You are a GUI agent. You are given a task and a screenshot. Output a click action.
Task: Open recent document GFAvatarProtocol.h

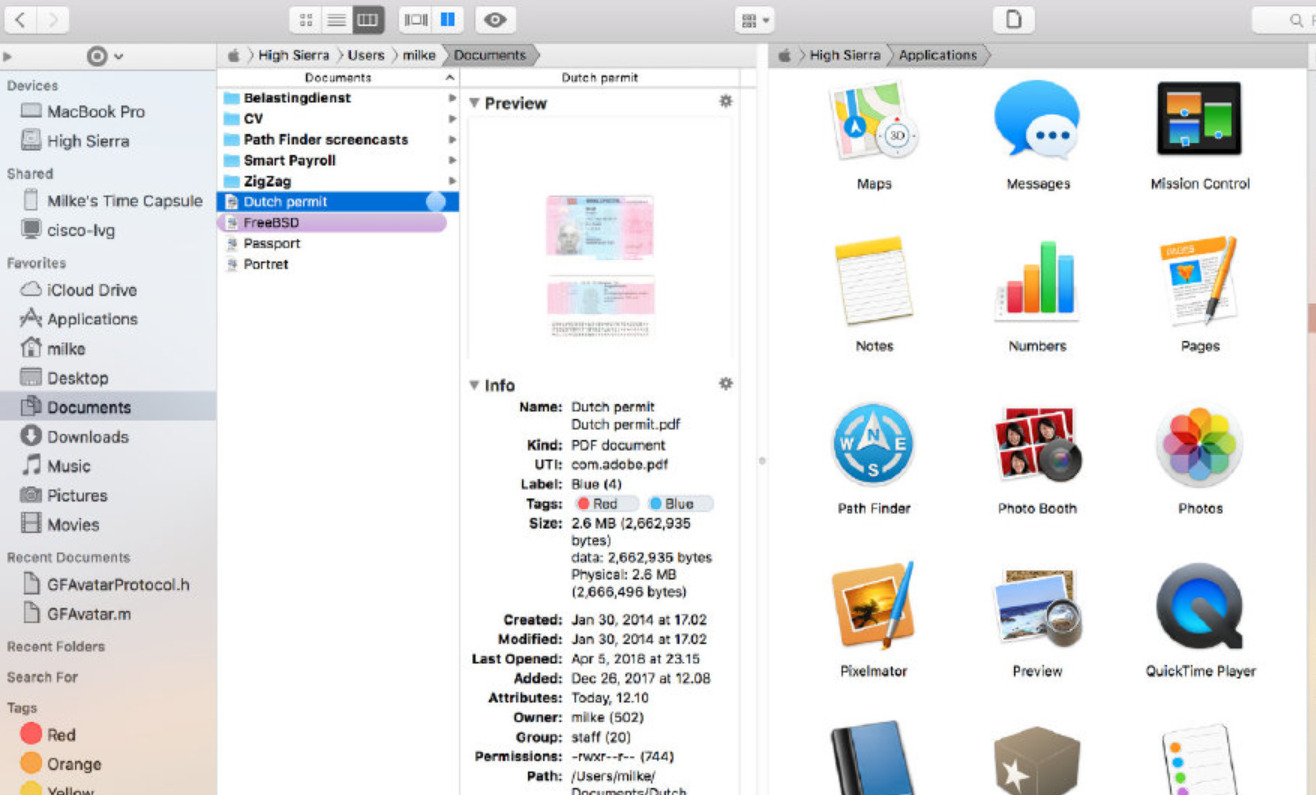[106, 585]
